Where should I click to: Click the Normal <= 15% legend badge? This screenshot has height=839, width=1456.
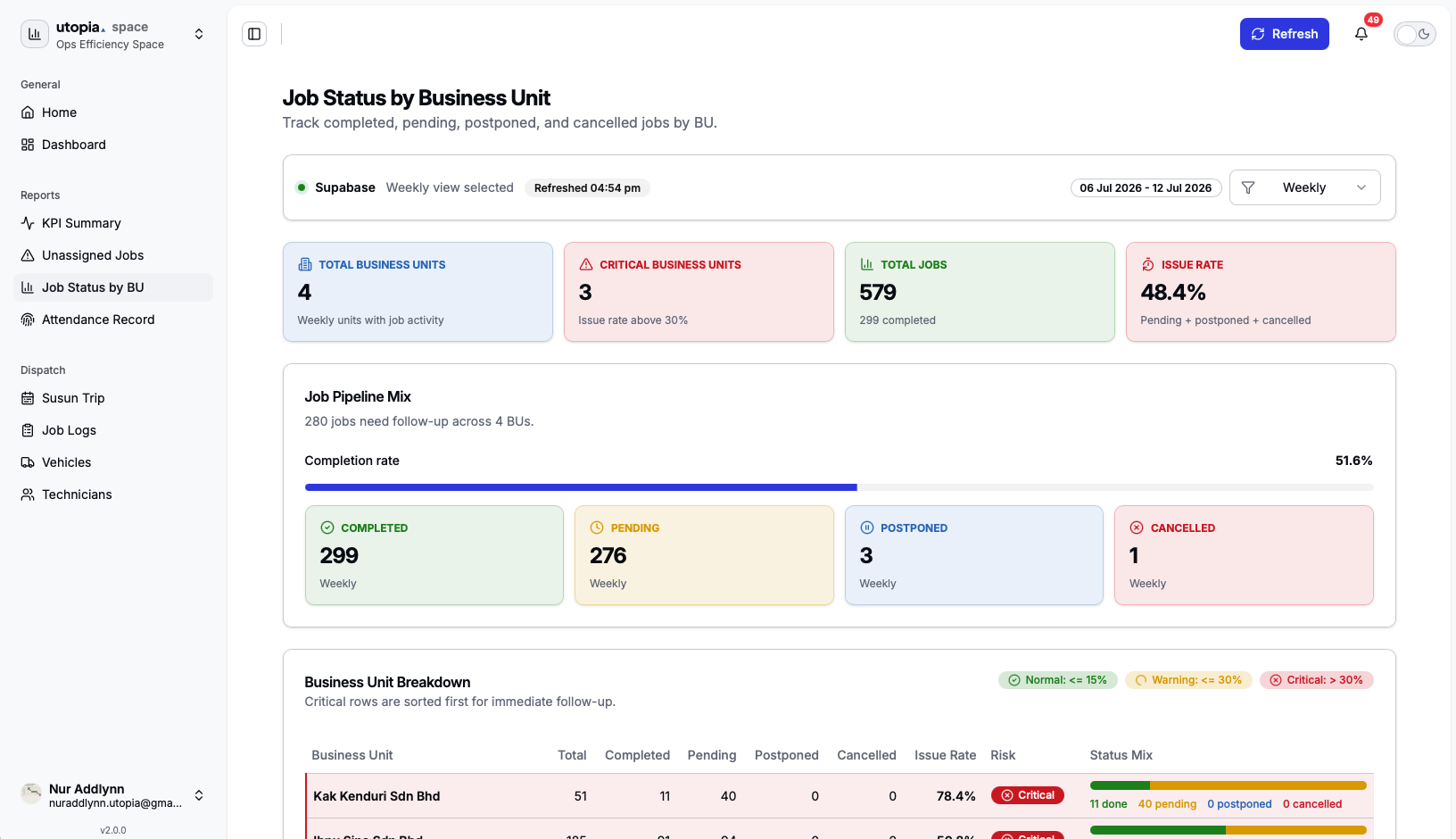pos(1057,680)
